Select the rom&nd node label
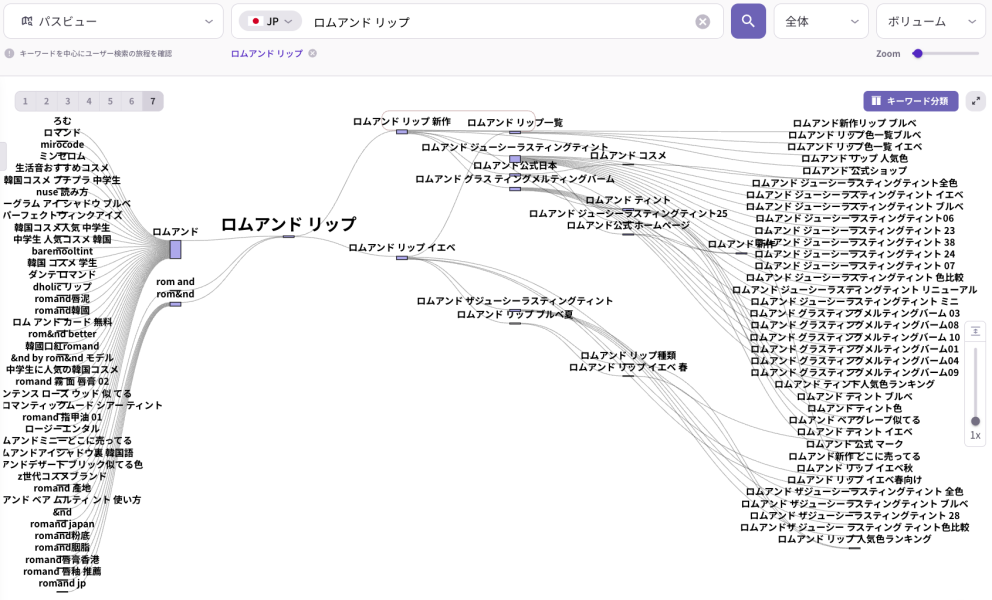Screen dimensions: 992x600 175,294
